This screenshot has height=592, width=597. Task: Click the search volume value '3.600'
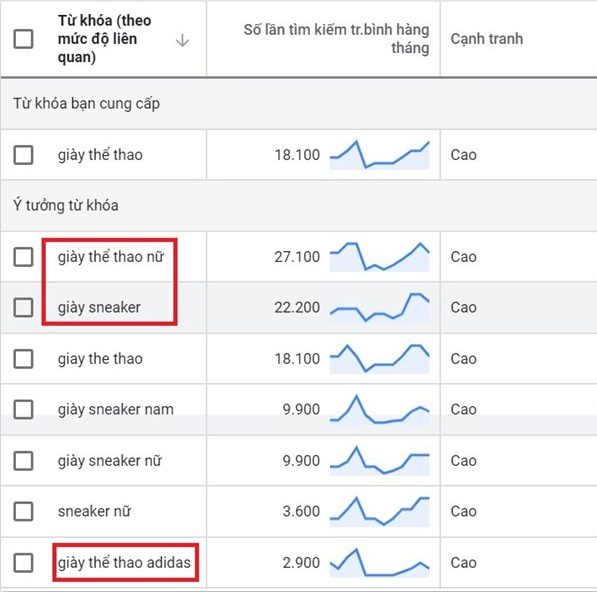pyautogui.click(x=301, y=511)
